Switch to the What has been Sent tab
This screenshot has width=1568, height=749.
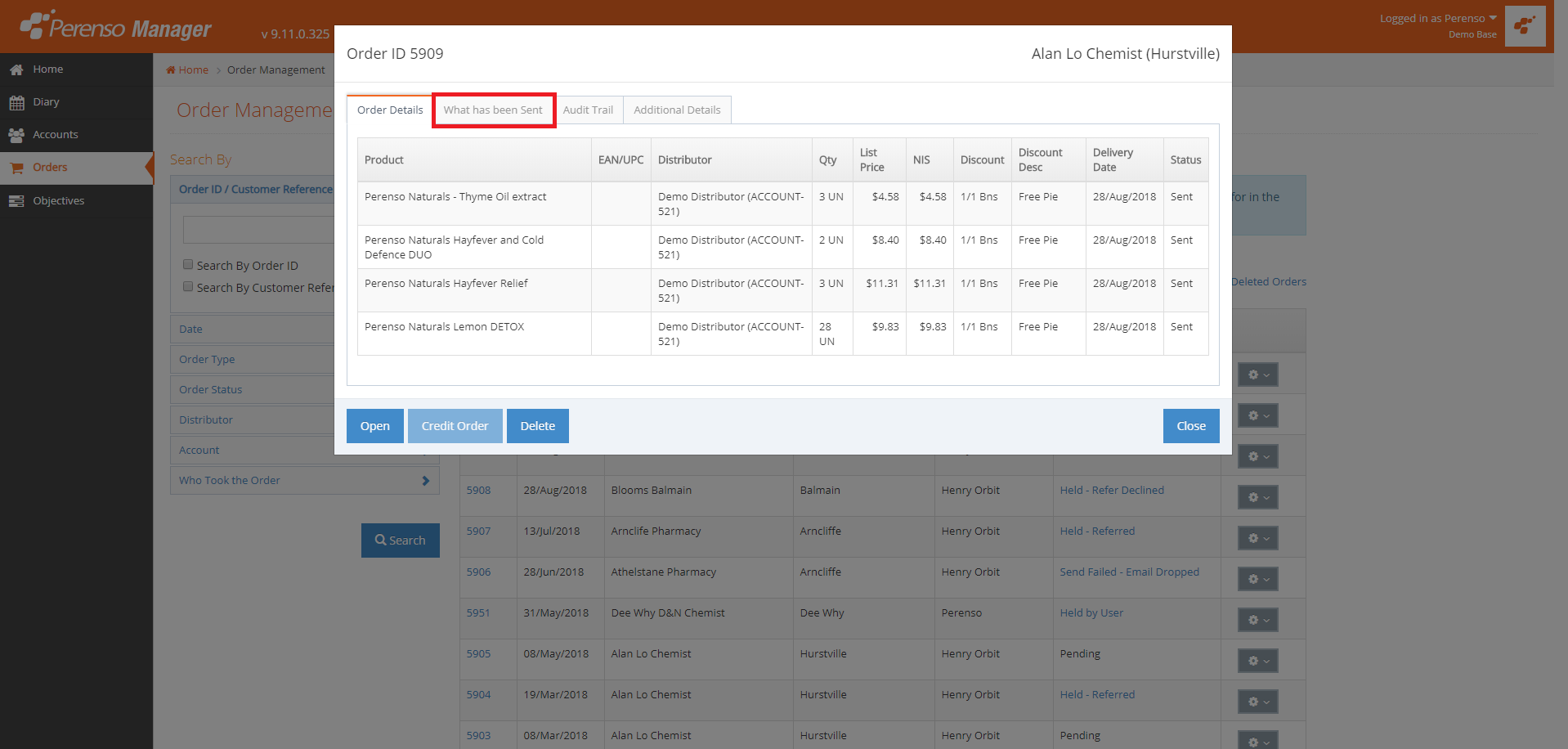pos(493,110)
